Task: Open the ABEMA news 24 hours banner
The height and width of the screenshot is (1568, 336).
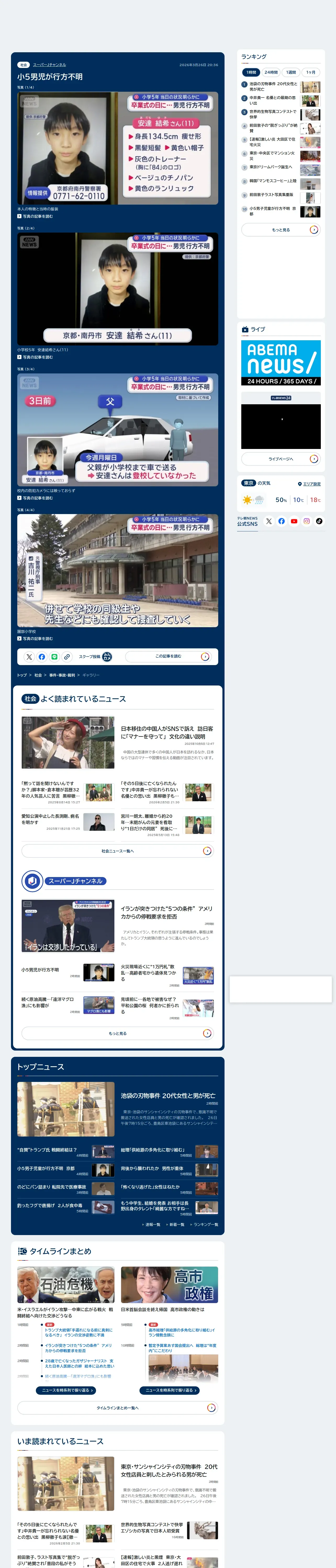Action: click(x=281, y=363)
